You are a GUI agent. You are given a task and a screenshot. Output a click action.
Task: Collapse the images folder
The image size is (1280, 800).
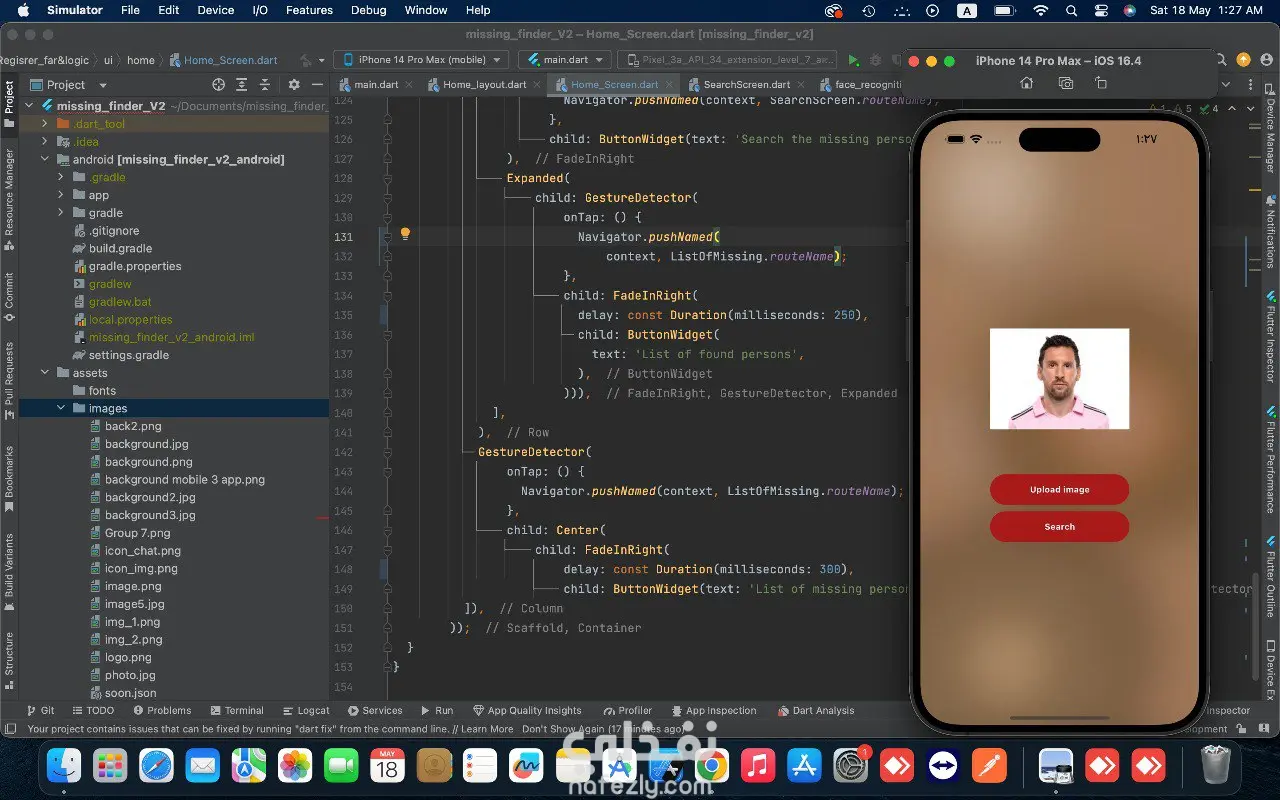[61, 408]
